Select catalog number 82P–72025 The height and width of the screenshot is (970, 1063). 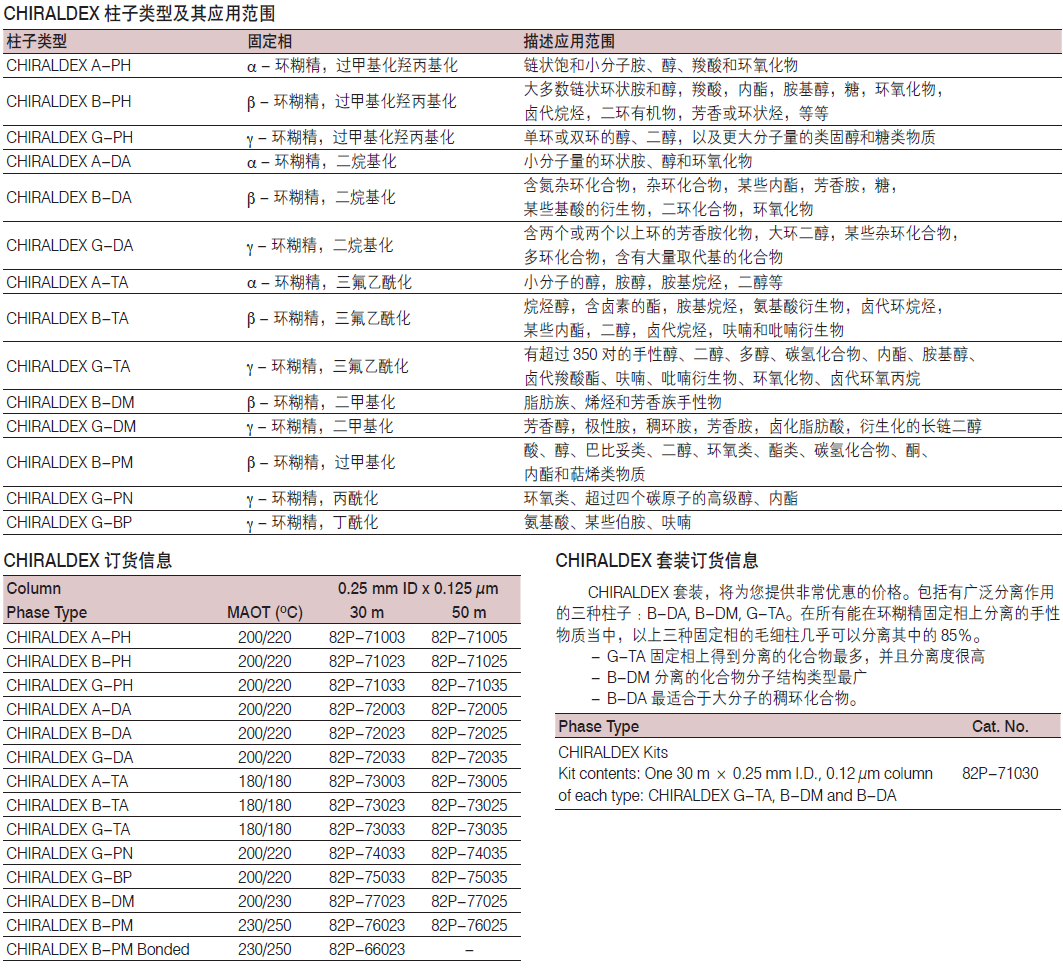tap(469, 733)
